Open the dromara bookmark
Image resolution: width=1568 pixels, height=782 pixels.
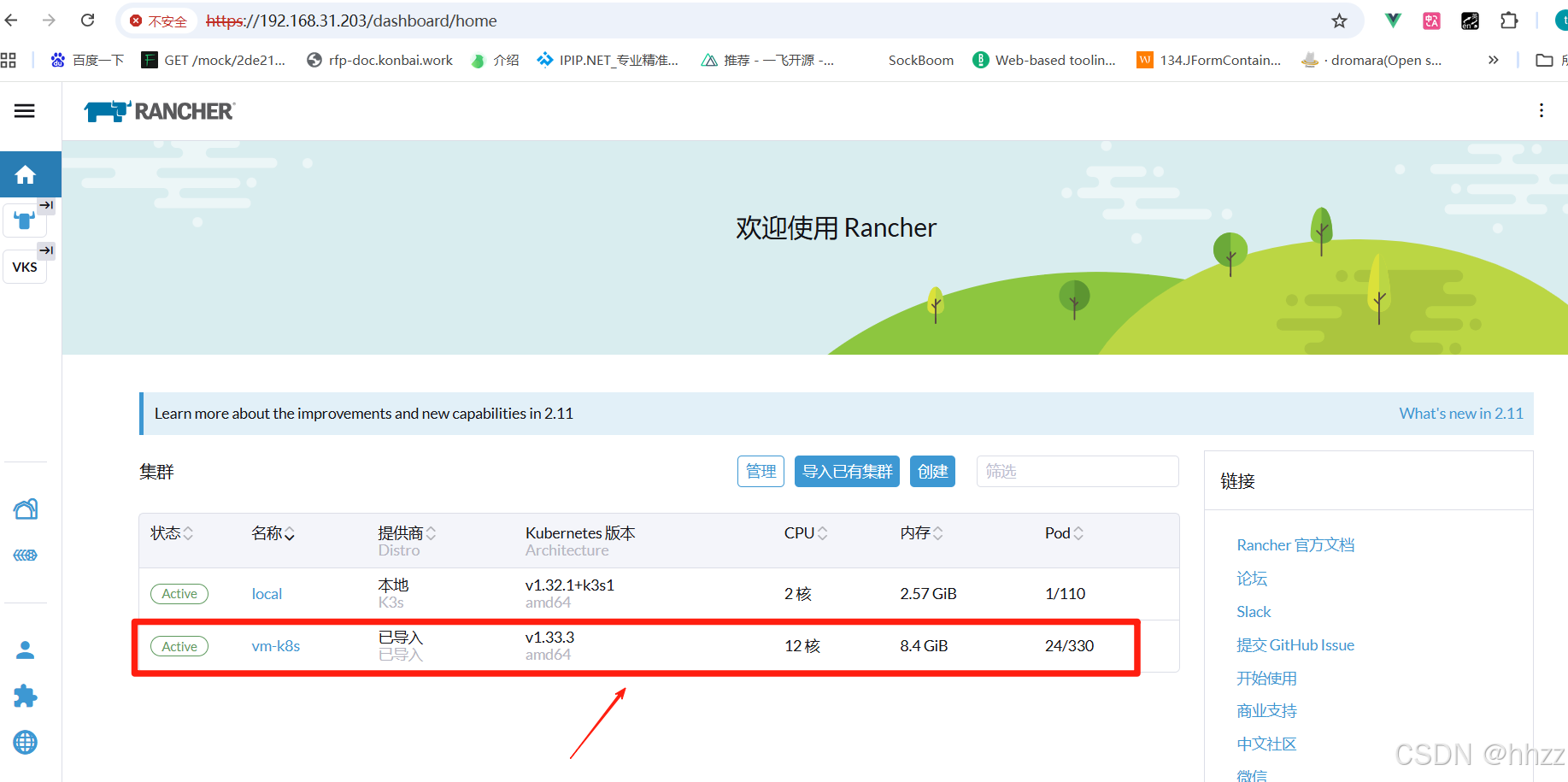point(1371,60)
